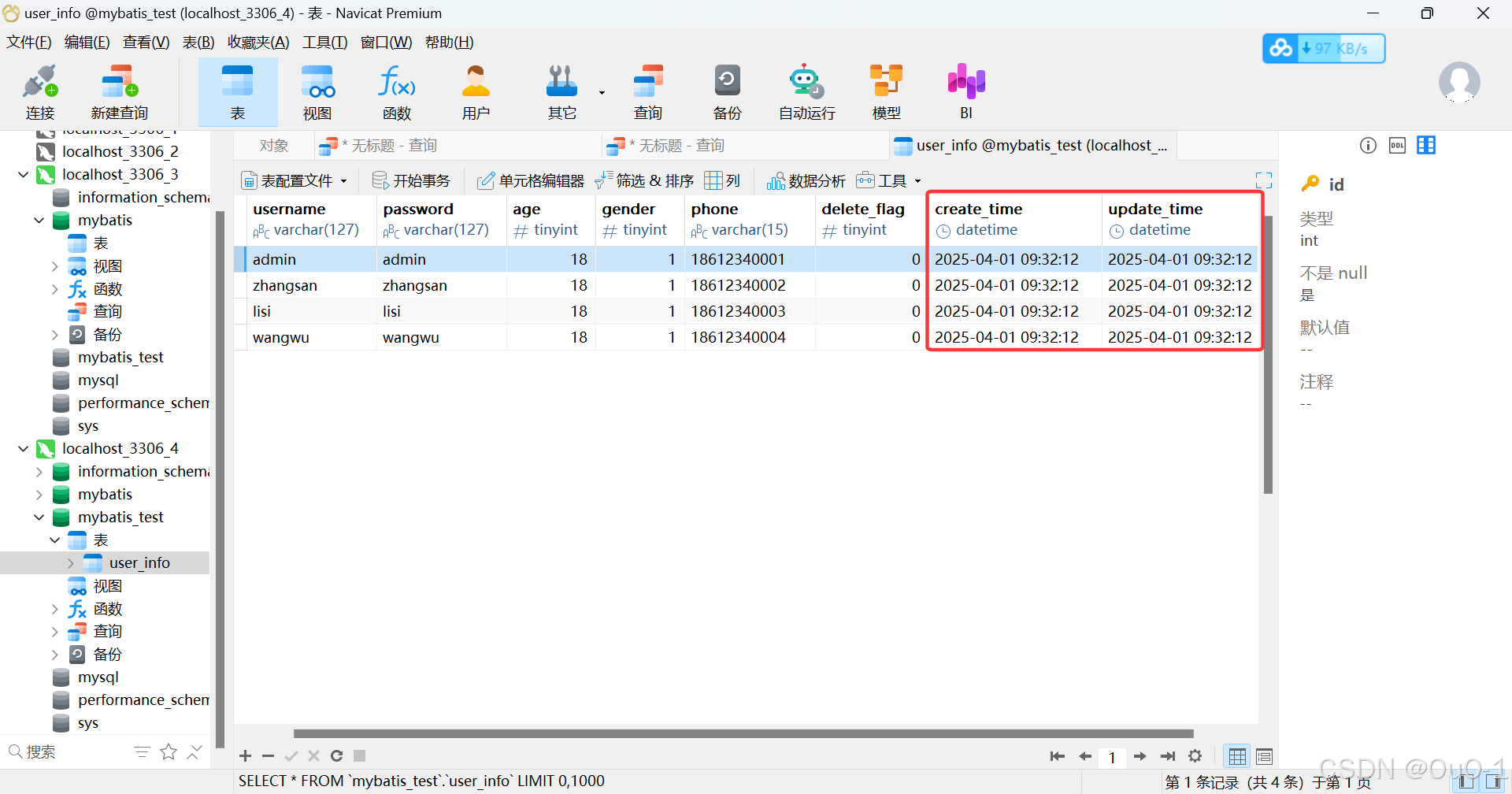Open the user avatar profile
This screenshot has width=1512, height=794.
click(x=1459, y=83)
